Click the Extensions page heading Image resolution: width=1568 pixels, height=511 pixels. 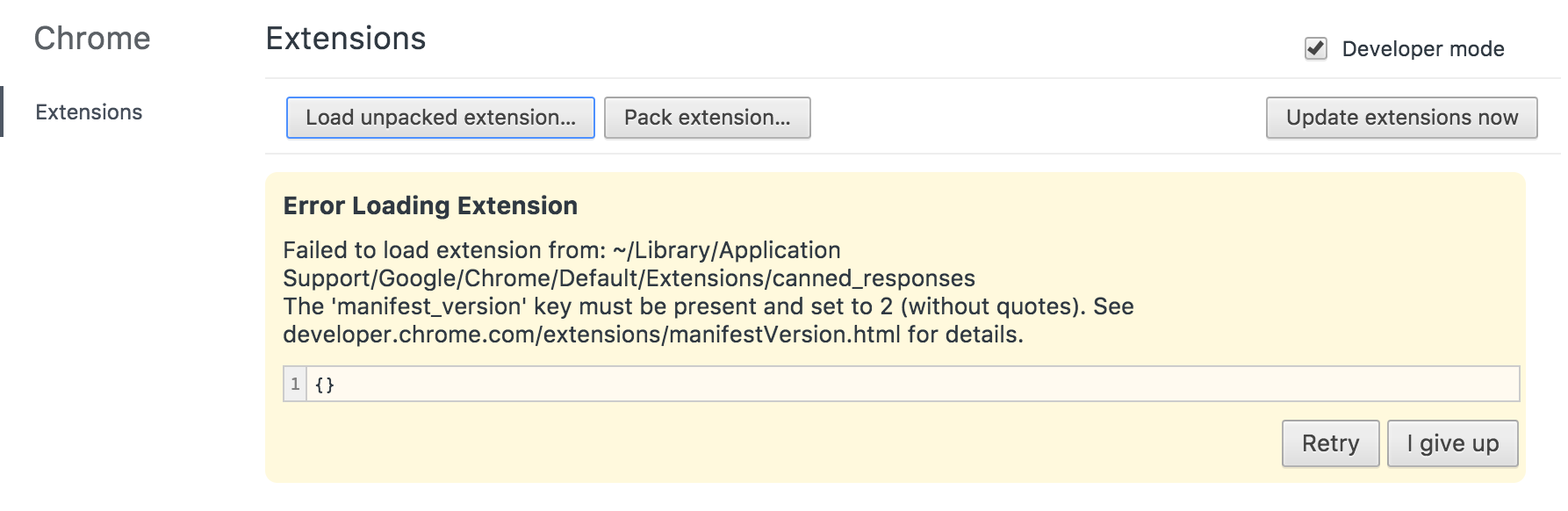[346, 39]
